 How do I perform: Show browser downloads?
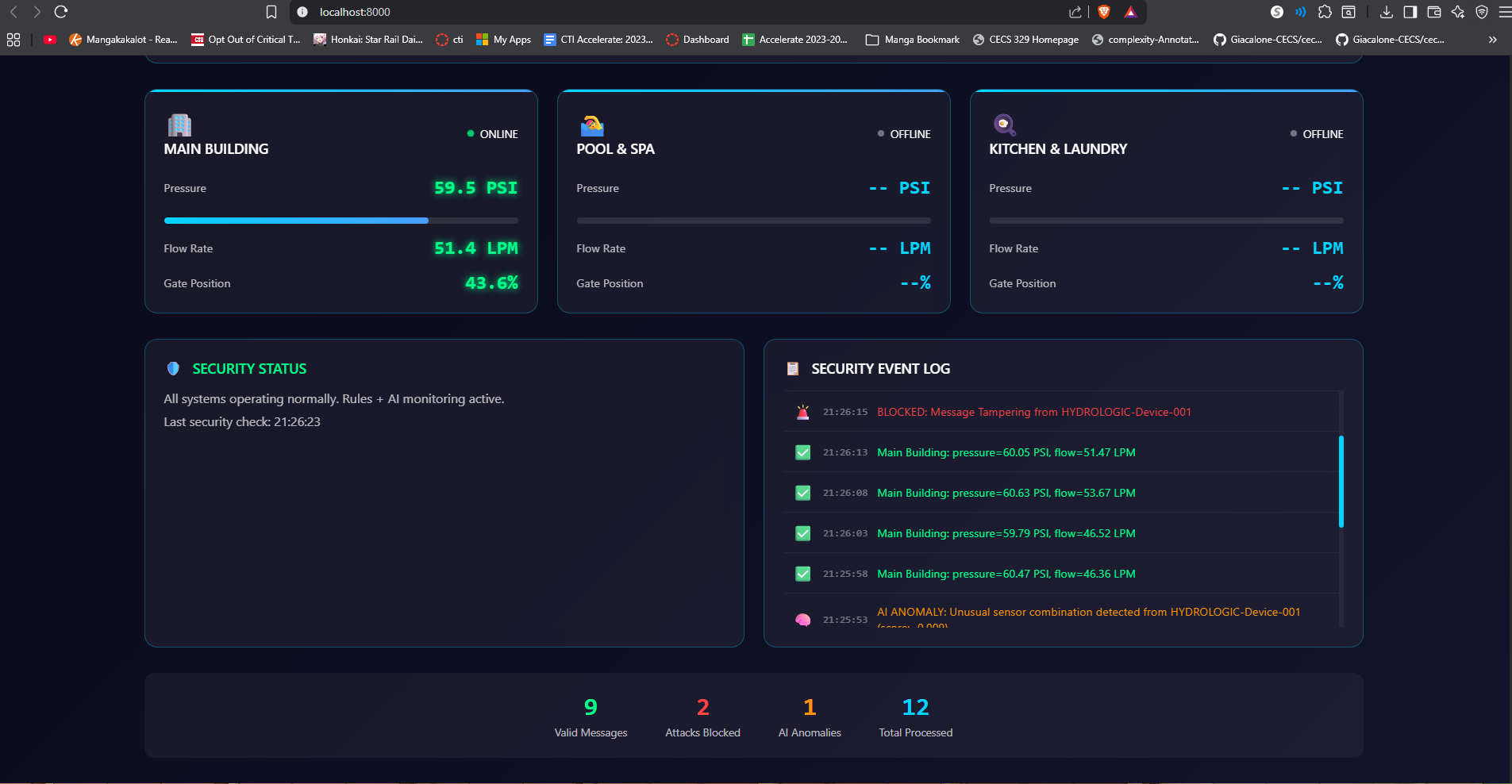pyautogui.click(x=1387, y=12)
